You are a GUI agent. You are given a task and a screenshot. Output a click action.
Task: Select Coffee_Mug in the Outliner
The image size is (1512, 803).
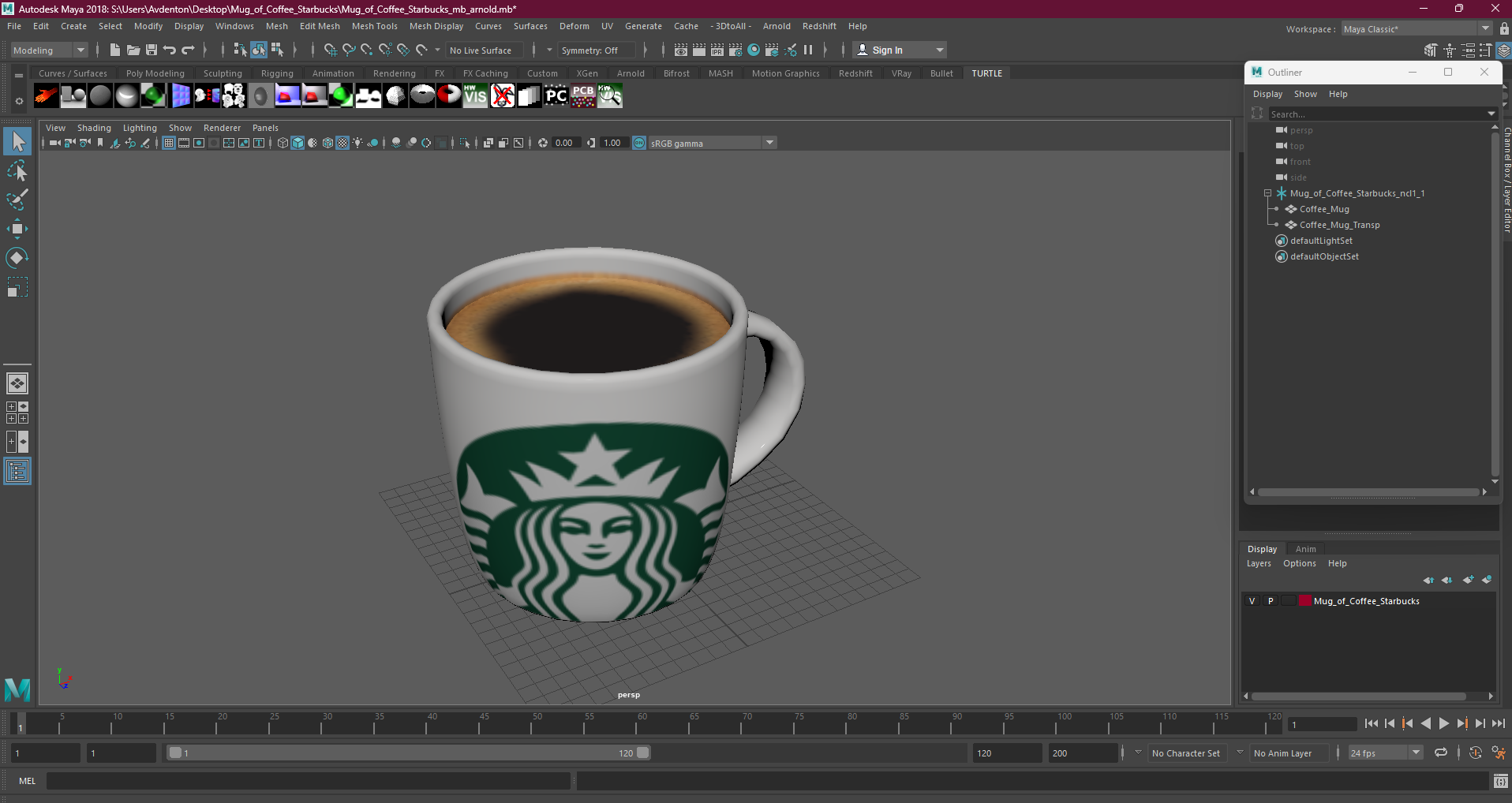(x=1324, y=209)
